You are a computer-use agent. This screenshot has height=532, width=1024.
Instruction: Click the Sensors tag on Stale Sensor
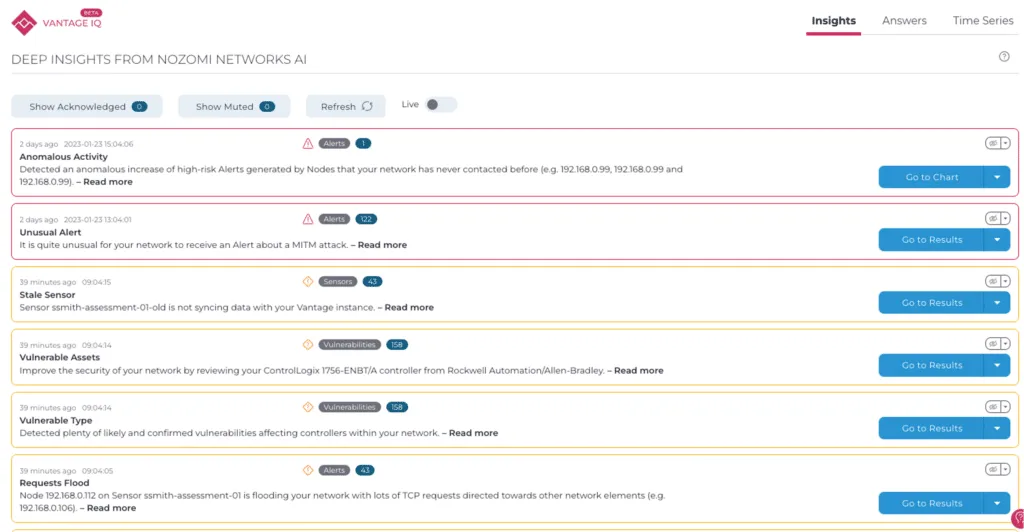coord(338,282)
